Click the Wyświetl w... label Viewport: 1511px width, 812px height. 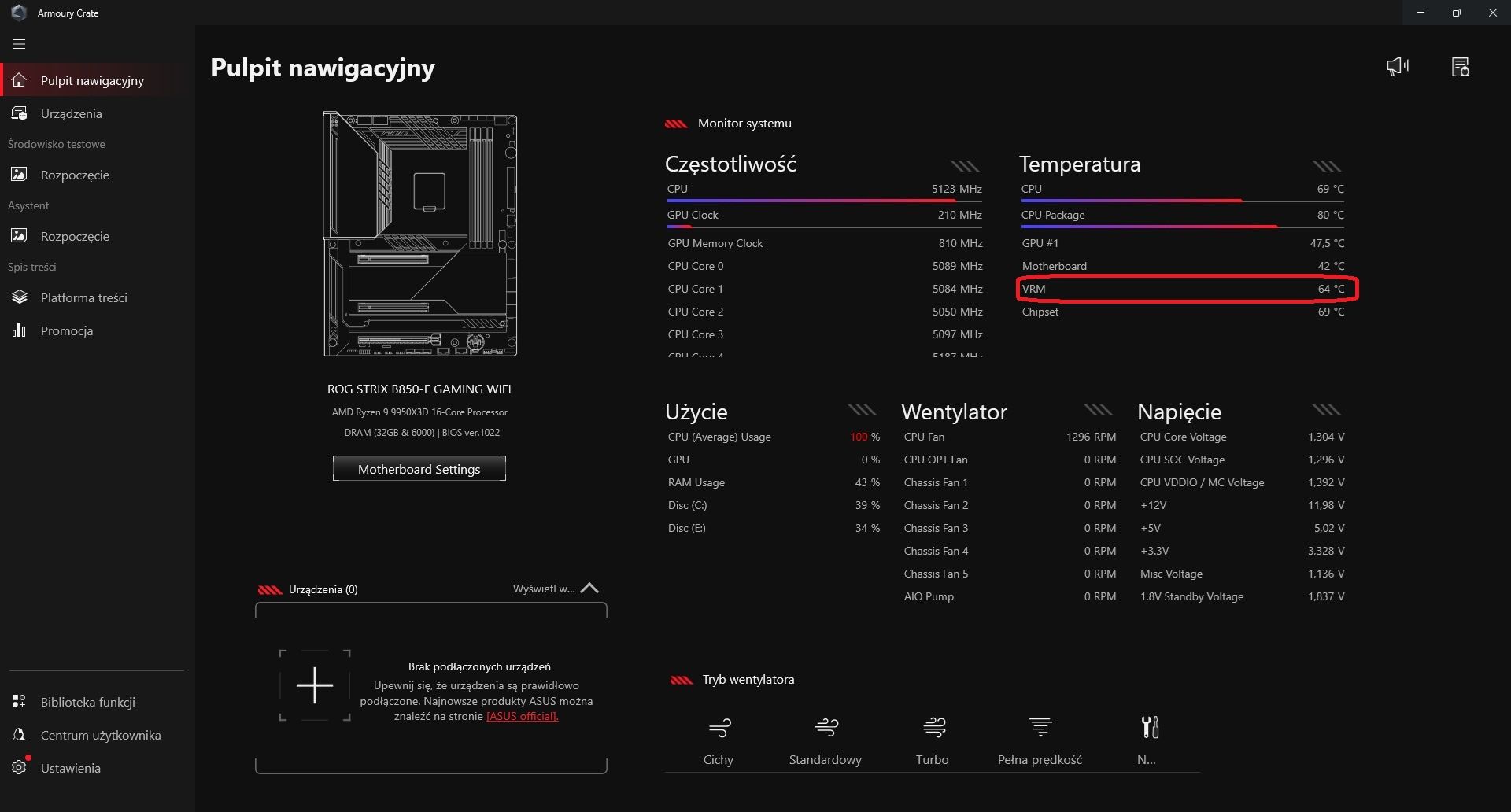pos(544,589)
